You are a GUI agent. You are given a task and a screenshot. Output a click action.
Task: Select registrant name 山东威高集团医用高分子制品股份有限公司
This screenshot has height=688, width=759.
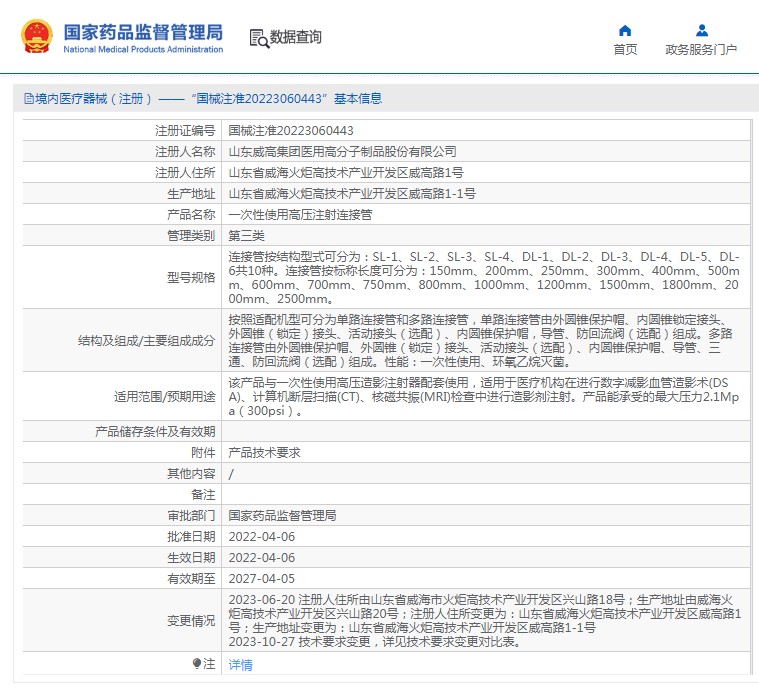click(343, 152)
